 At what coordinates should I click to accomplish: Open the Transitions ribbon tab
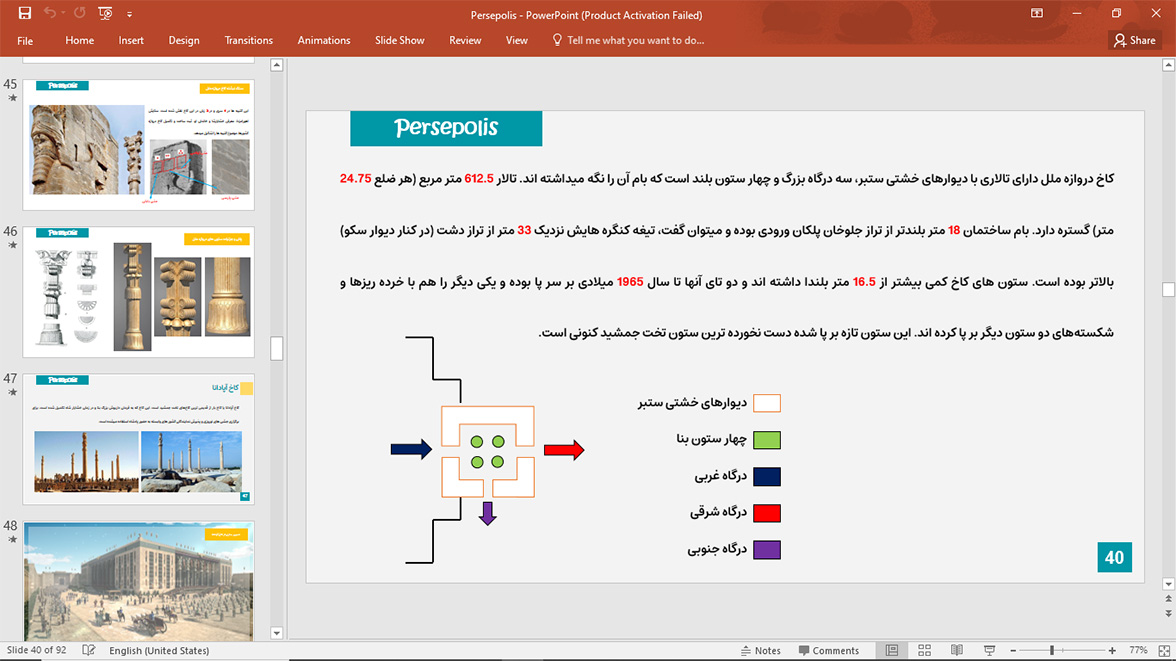point(248,41)
